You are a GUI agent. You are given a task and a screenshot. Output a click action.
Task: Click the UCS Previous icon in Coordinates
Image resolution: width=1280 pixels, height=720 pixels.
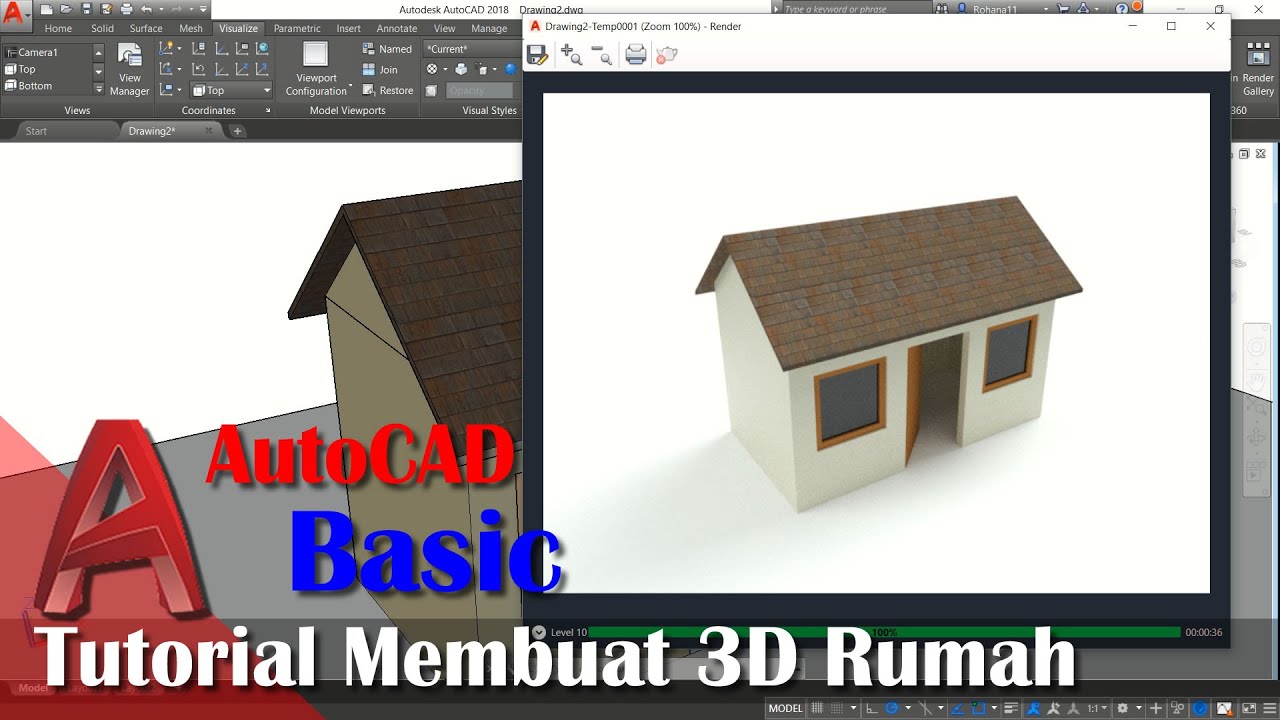199,69
